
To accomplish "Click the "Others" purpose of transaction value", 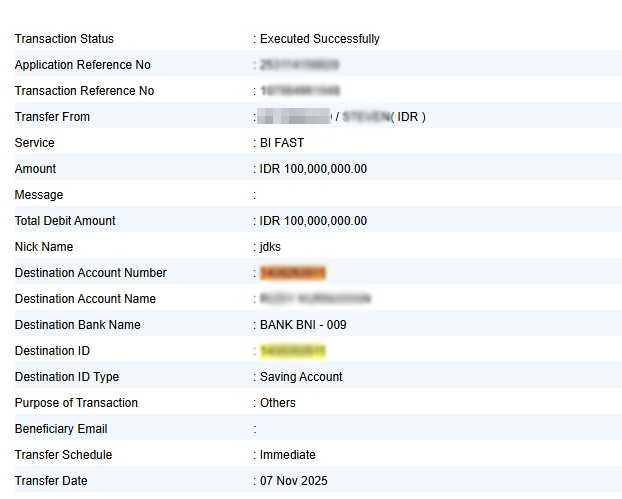I will click(x=277, y=403).
